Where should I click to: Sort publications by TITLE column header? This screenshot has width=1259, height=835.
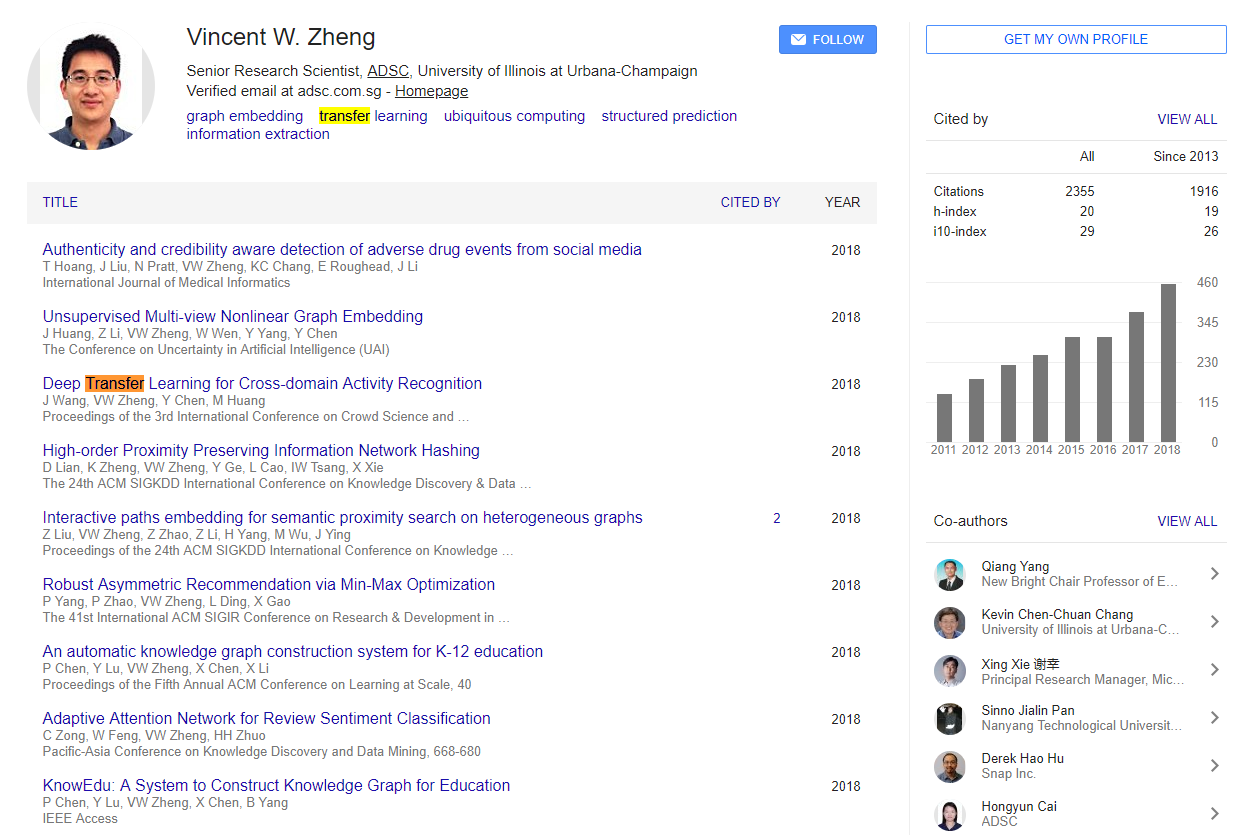60,202
